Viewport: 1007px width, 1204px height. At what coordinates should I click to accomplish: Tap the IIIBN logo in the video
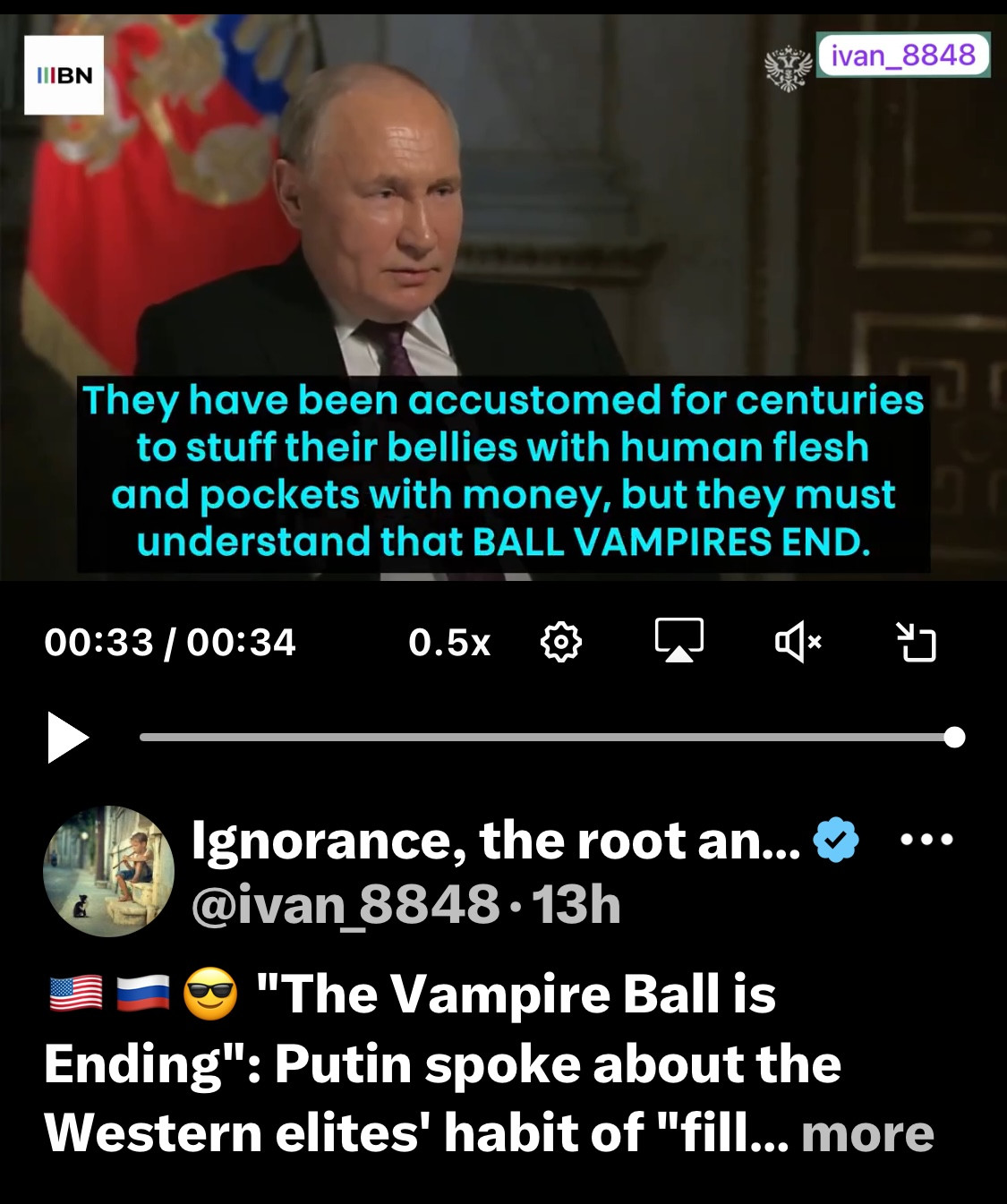coord(64,75)
